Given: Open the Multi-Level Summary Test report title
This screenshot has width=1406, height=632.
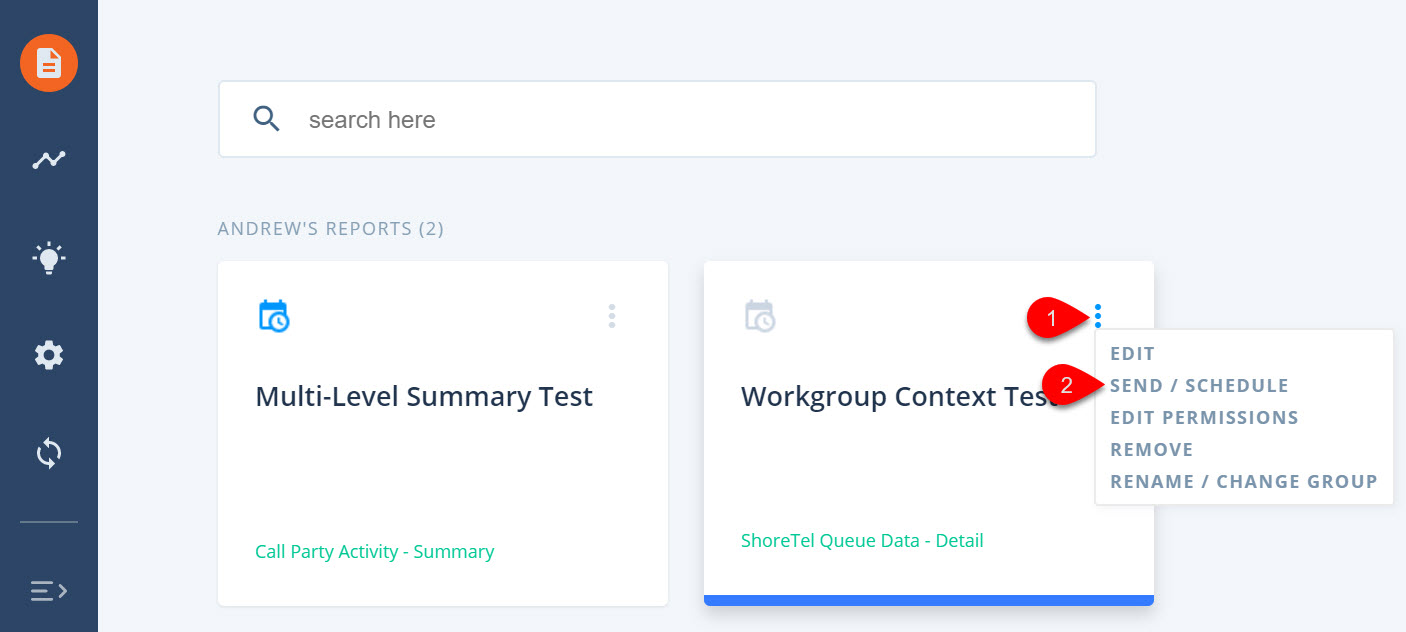Looking at the screenshot, I should point(424,397).
